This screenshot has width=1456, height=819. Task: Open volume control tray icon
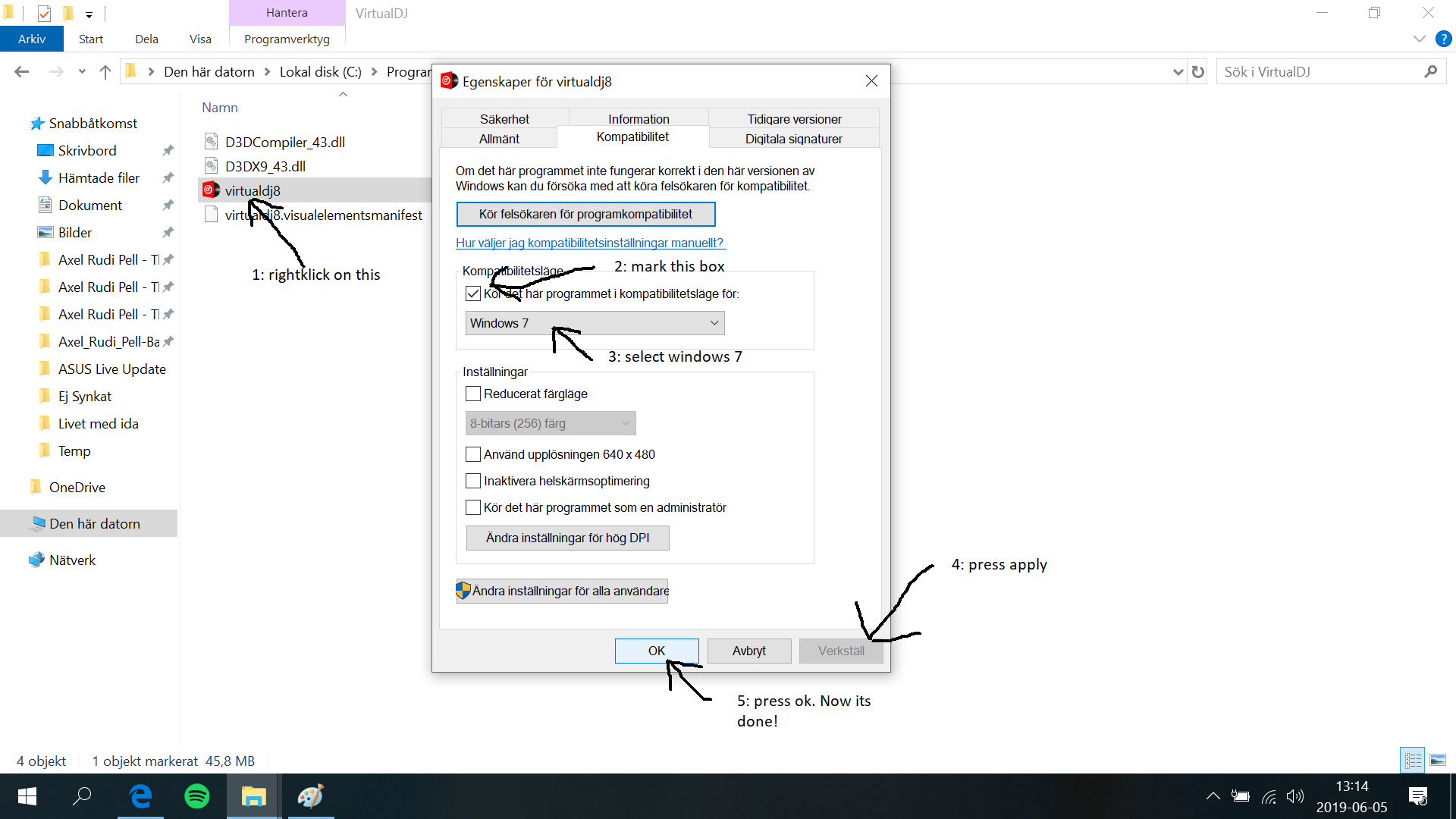[1295, 796]
